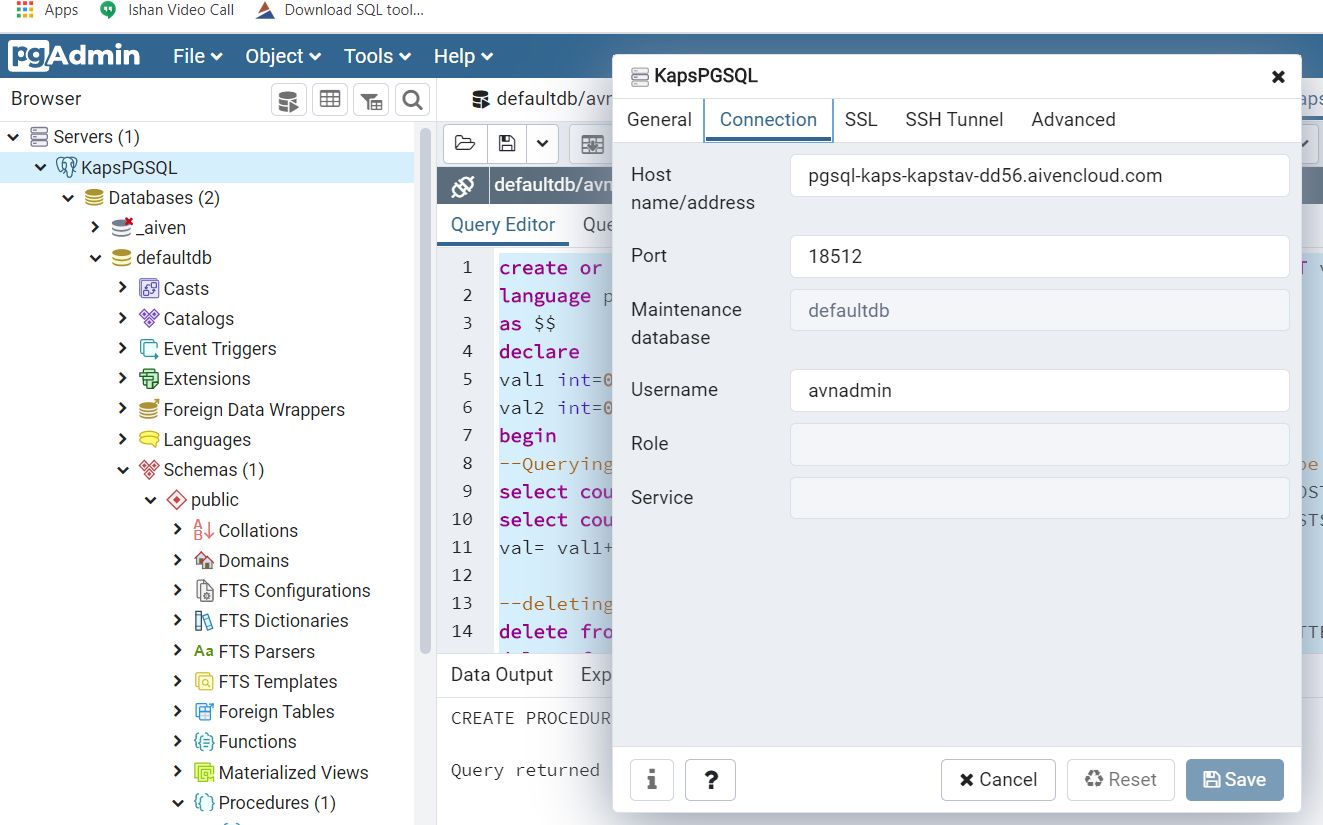Select FTS Parsers tree item
Viewport: 1323px width, 825px height.
click(266, 652)
